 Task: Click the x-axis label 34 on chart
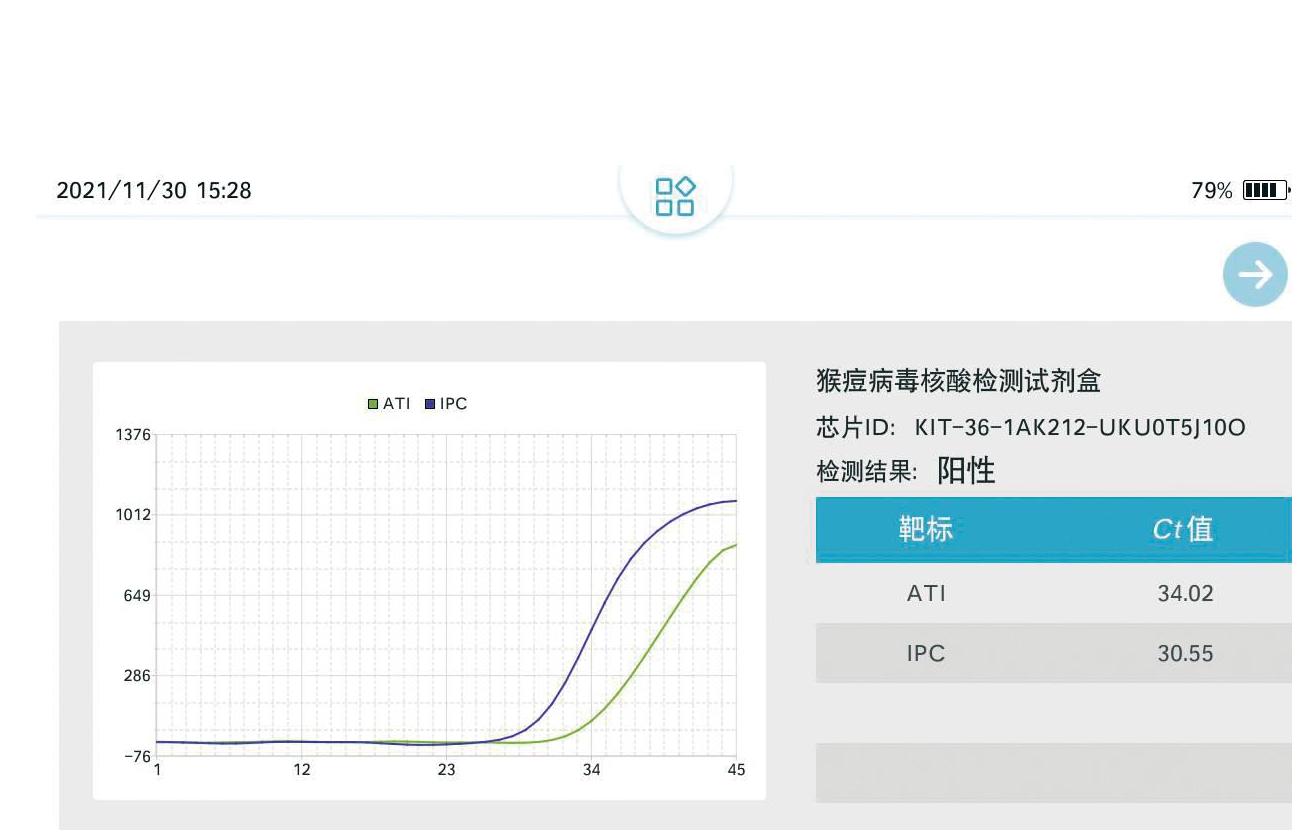pyautogui.click(x=592, y=770)
